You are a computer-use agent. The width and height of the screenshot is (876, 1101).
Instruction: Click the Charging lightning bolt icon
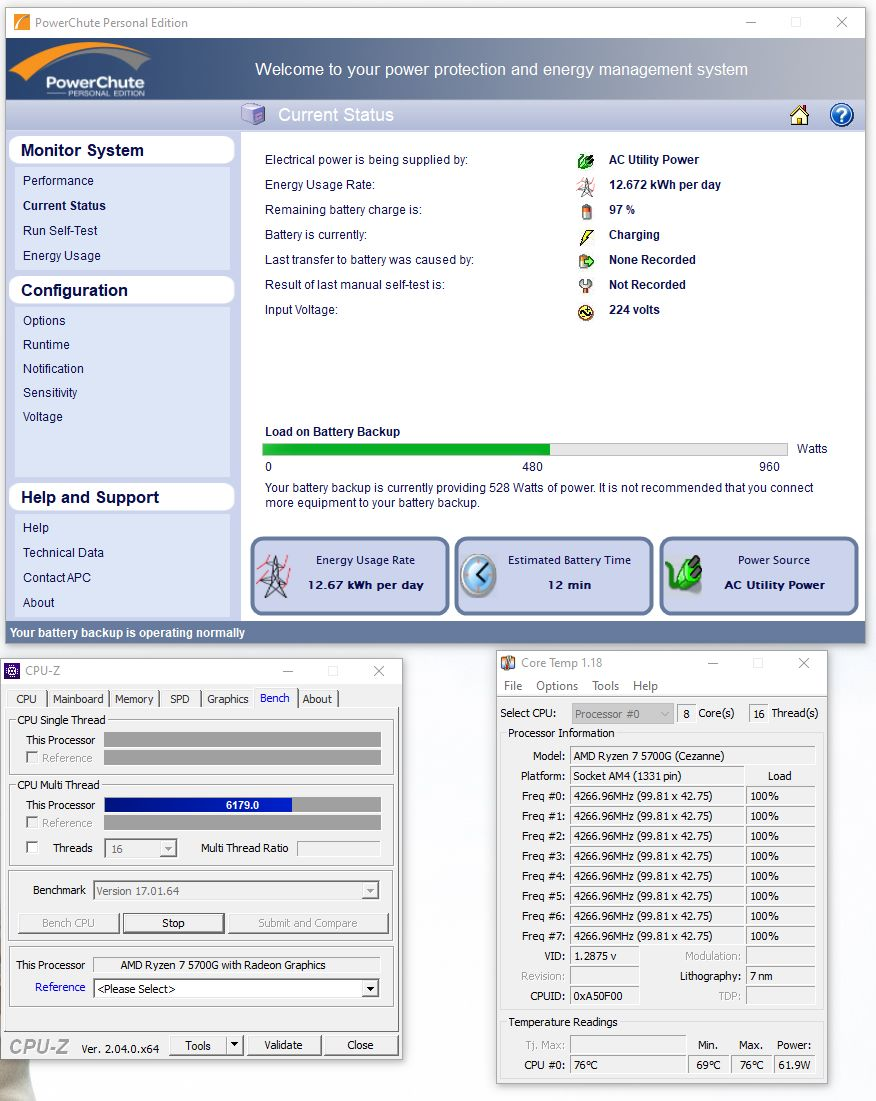586,236
